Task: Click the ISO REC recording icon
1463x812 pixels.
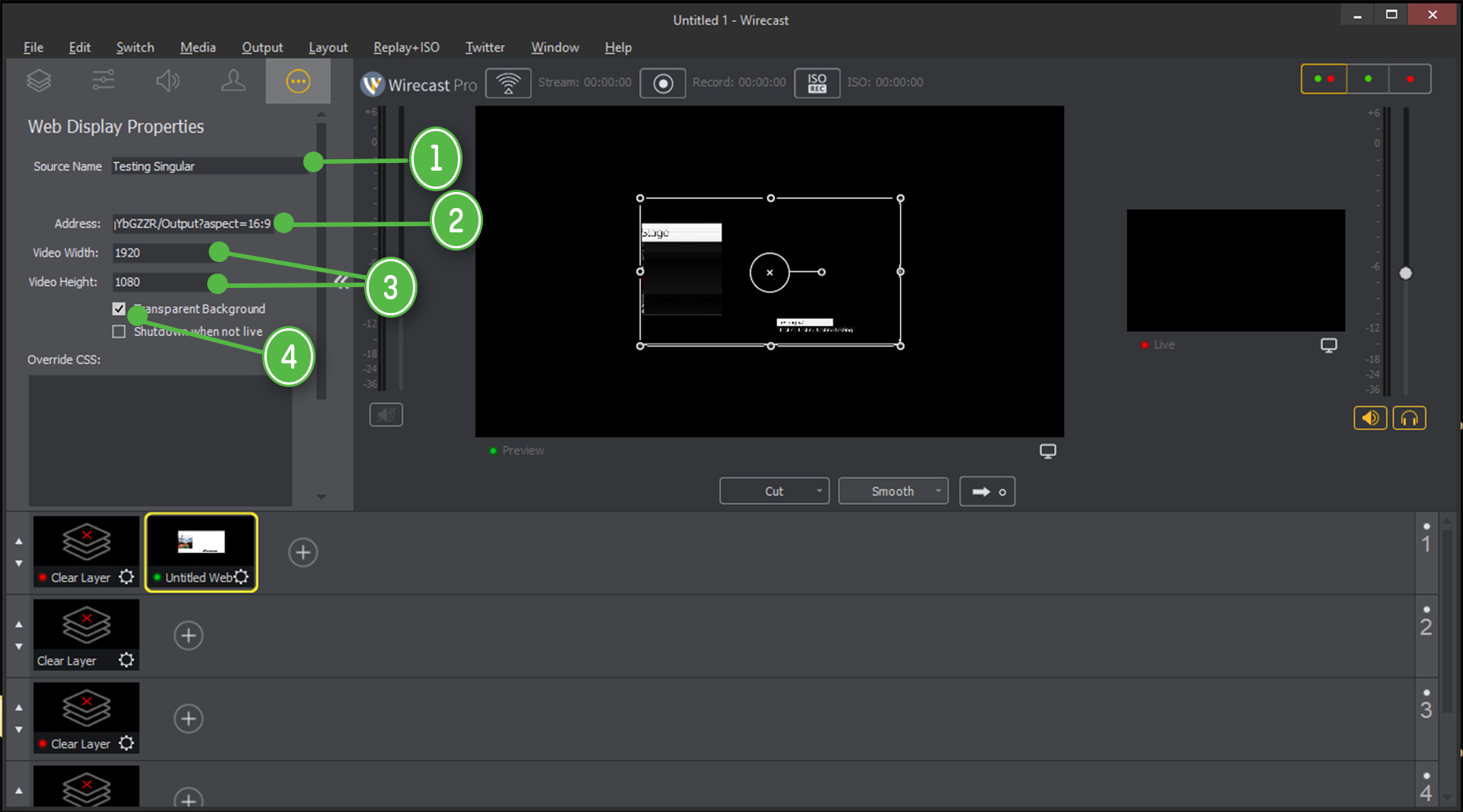Action: click(817, 83)
